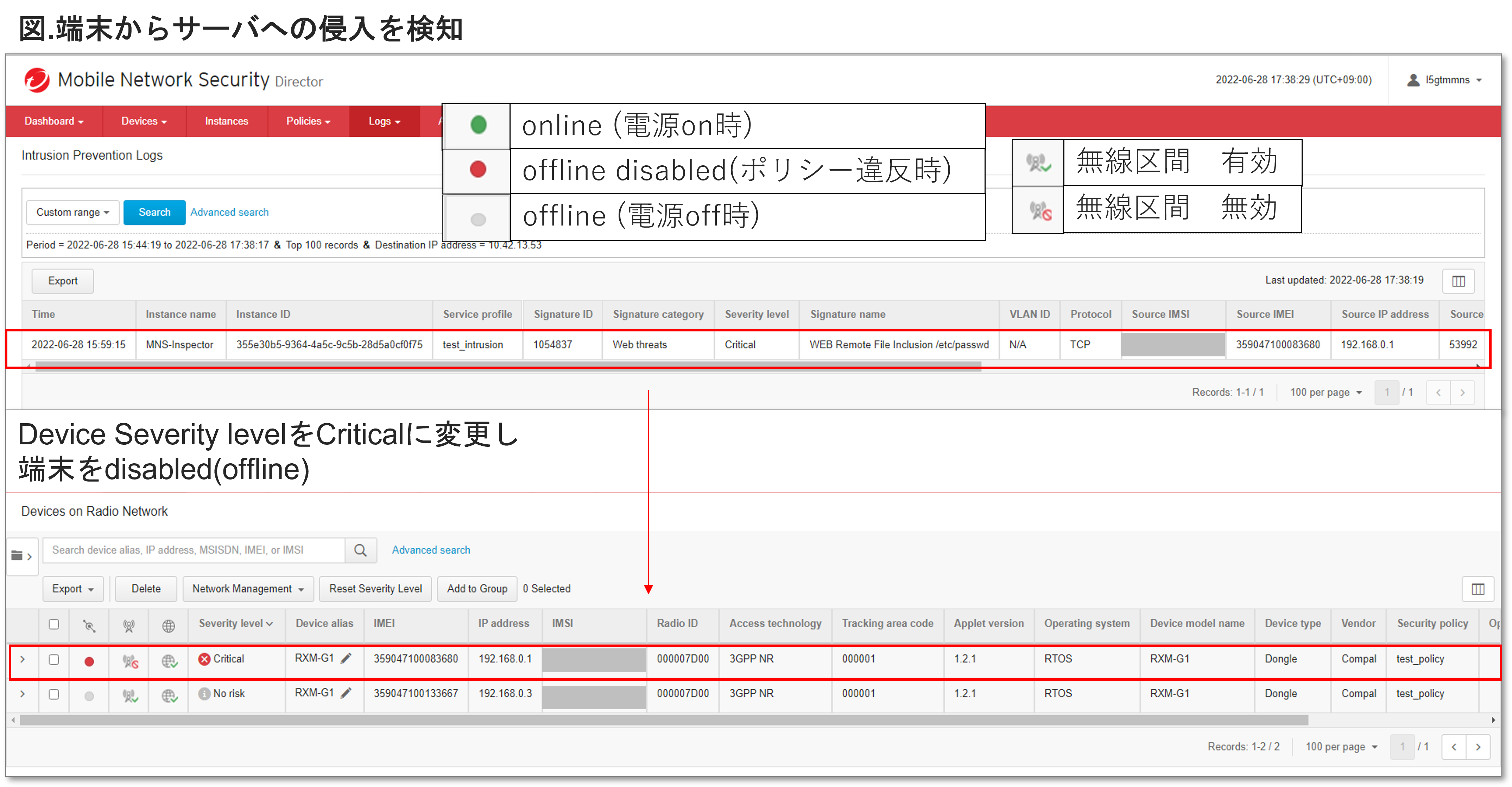The width and height of the screenshot is (1512, 787).
Task: Click radio disabled icon in Critical device row
Action: (130, 661)
